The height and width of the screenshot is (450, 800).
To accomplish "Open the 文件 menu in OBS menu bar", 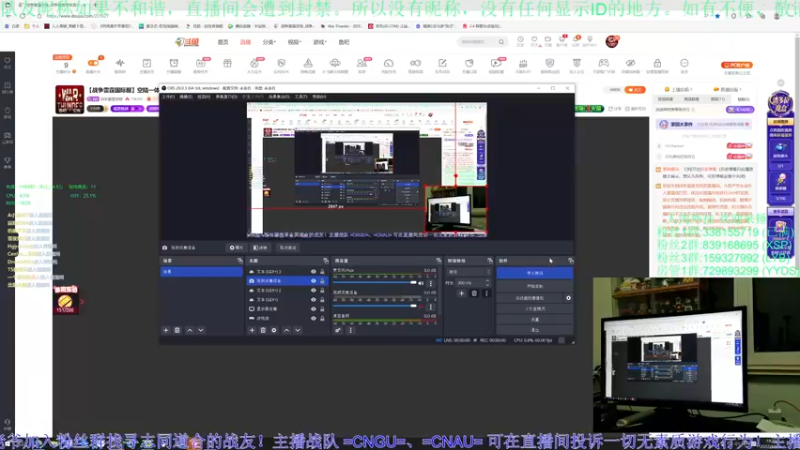I will pos(168,97).
